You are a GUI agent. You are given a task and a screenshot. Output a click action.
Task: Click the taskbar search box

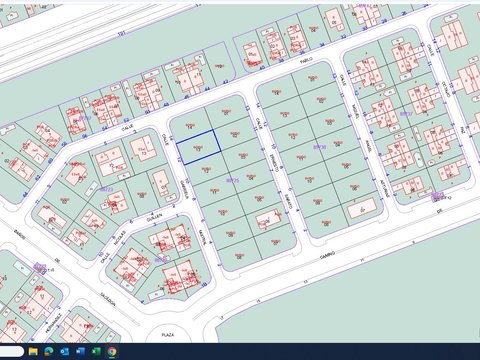pos(12,351)
